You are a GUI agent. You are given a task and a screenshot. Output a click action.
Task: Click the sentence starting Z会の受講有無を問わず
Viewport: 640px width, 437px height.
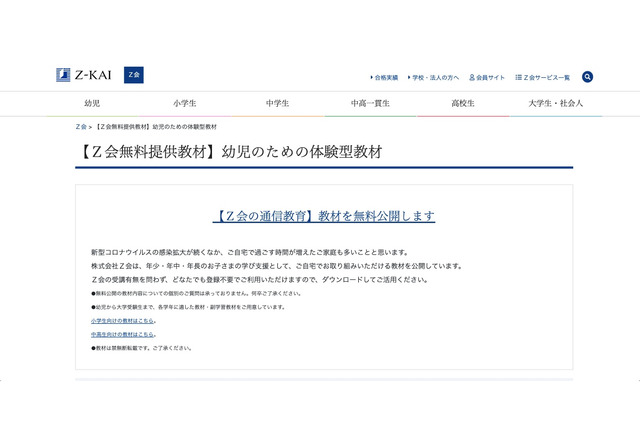click(x=260, y=280)
